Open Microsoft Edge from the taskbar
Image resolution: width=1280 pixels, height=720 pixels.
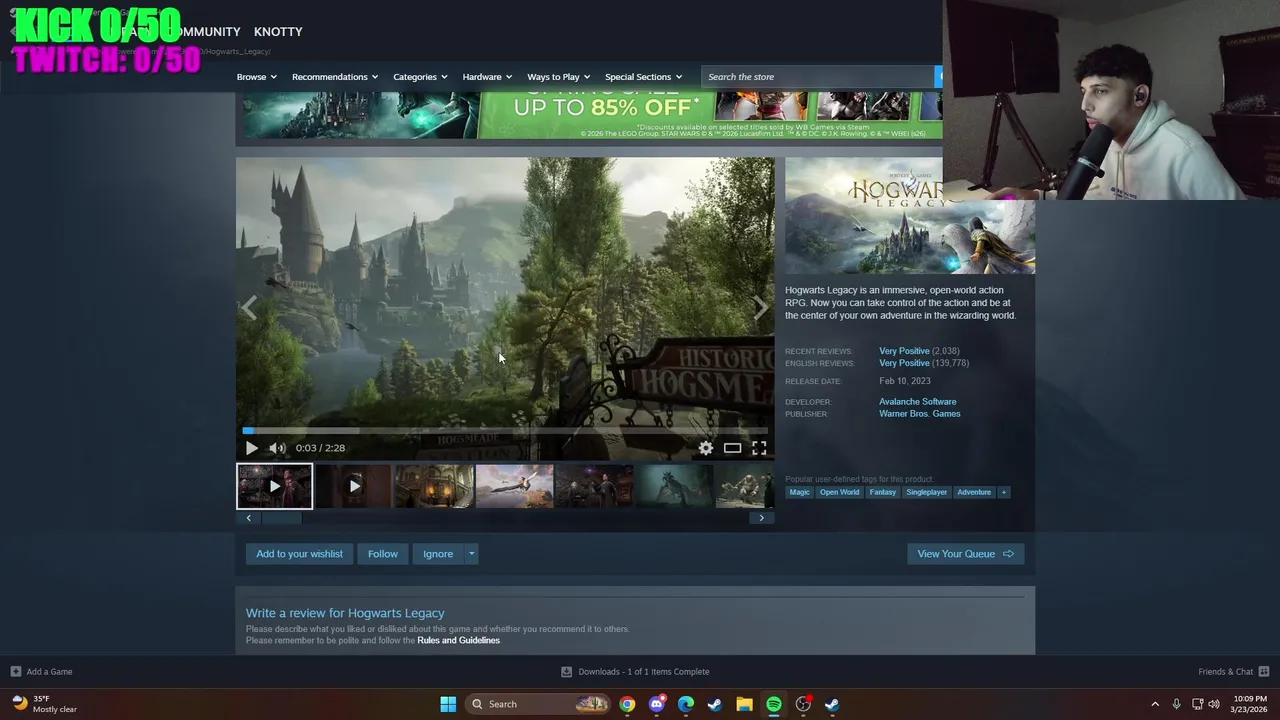coord(686,704)
